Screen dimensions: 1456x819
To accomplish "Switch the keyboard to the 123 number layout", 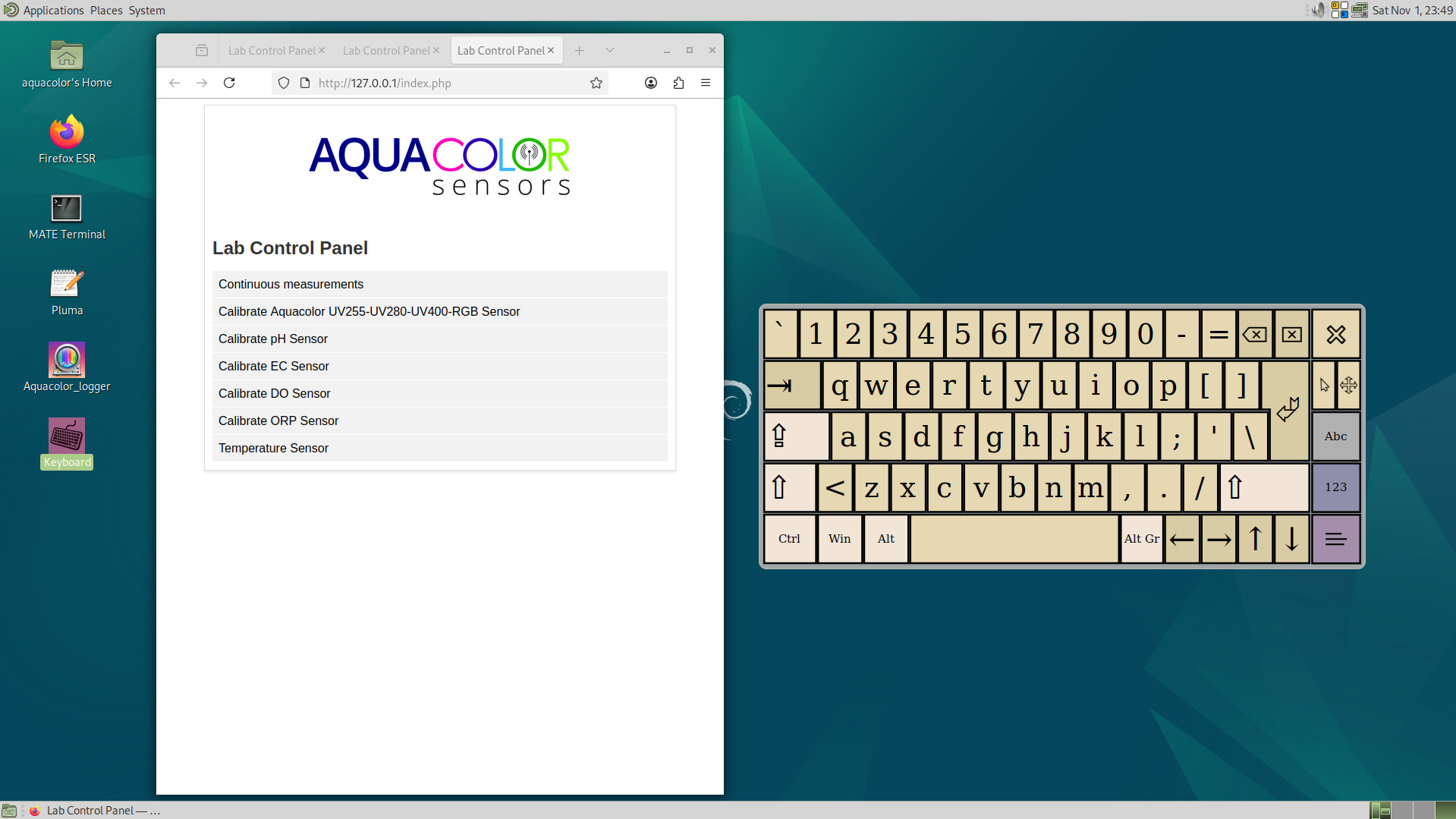I will pos(1335,487).
